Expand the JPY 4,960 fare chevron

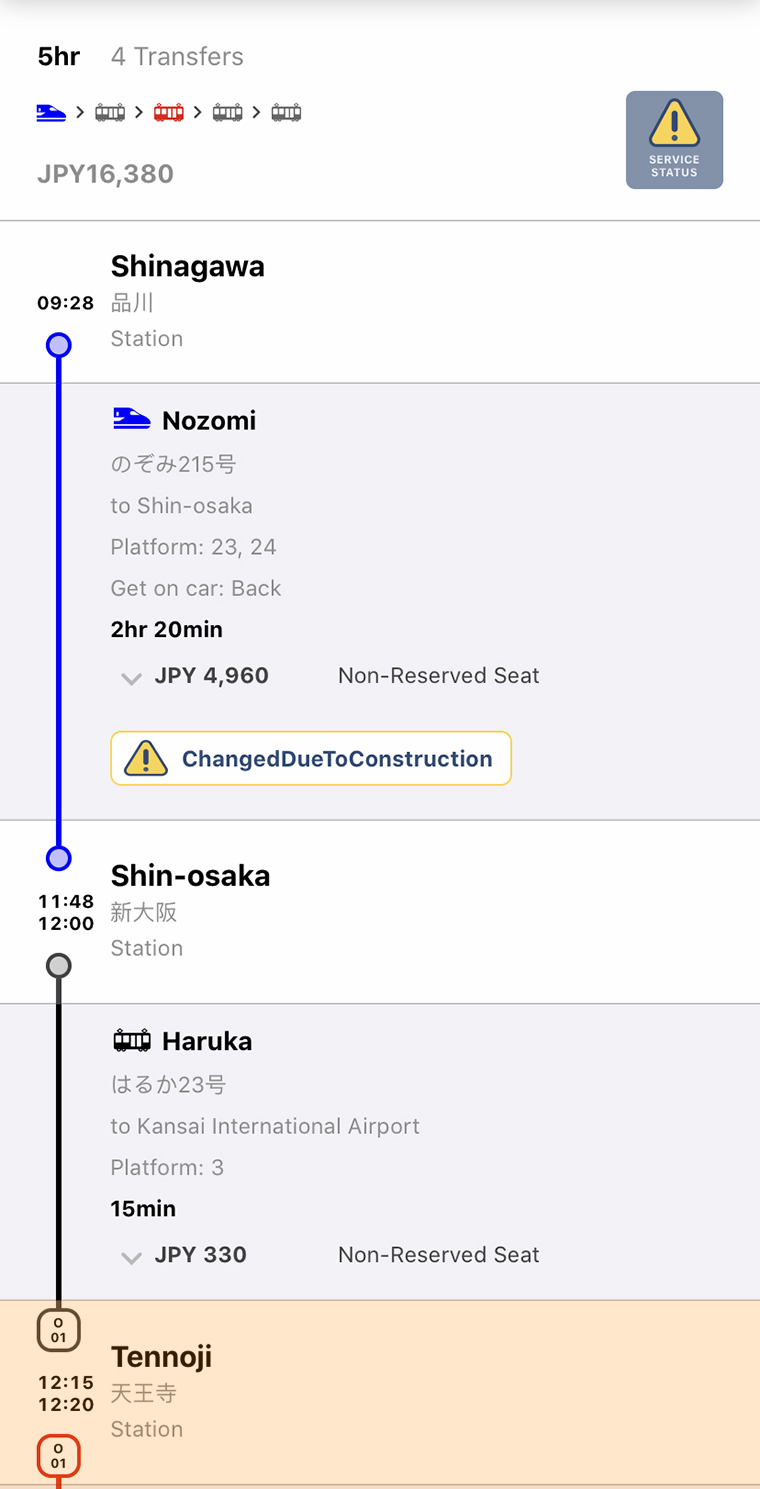click(x=131, y=678)
